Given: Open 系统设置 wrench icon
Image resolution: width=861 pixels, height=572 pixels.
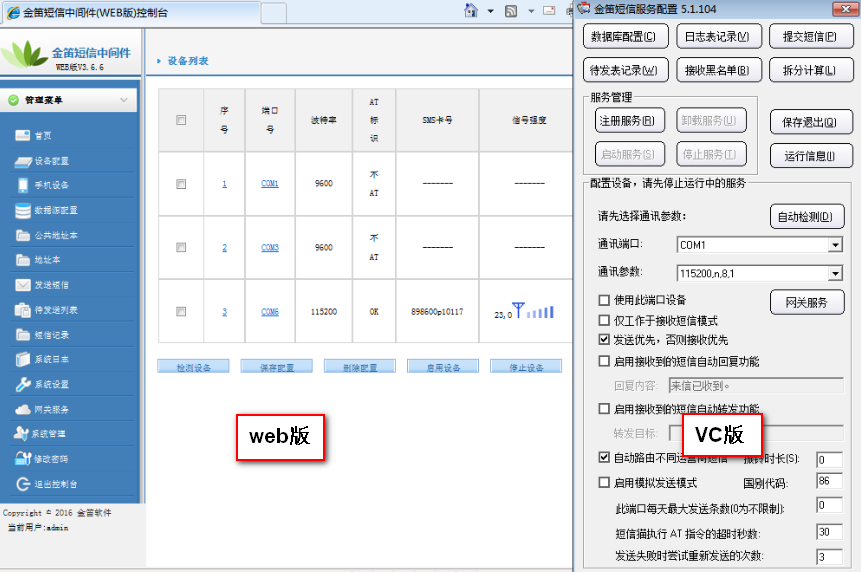Looking at the screenshot, I should tap(24, 385).
